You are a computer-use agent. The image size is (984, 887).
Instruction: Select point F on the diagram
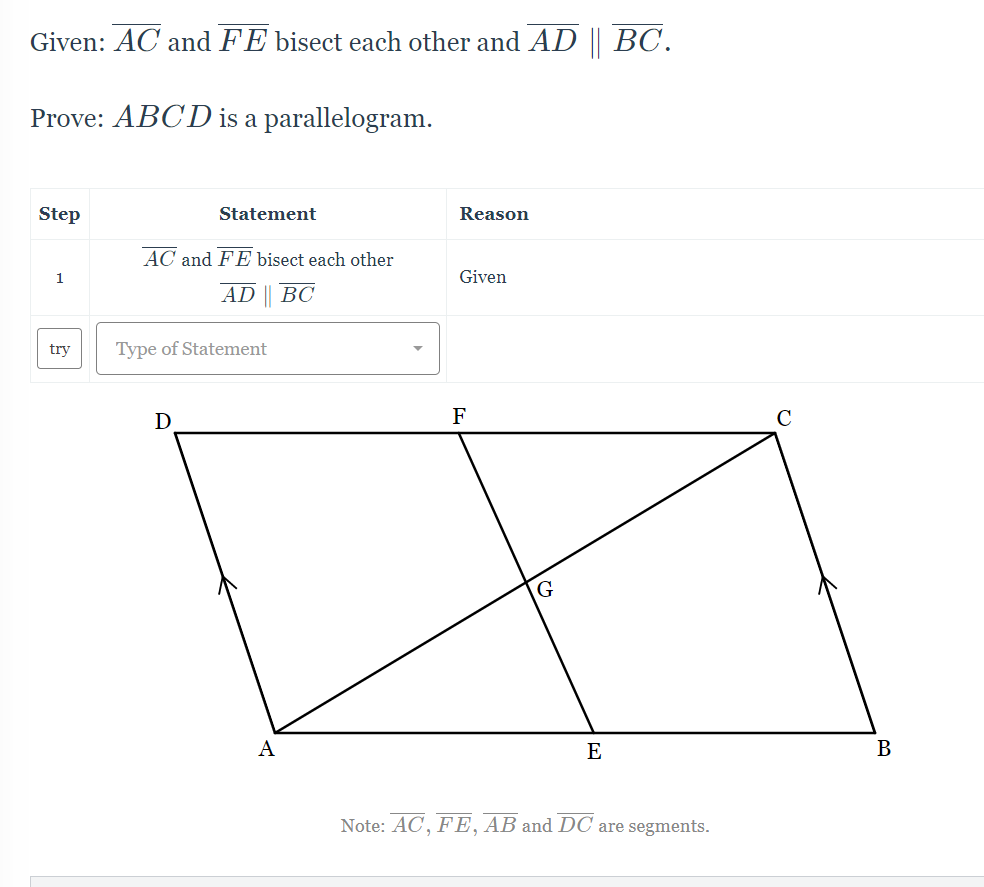pos(459,417)
